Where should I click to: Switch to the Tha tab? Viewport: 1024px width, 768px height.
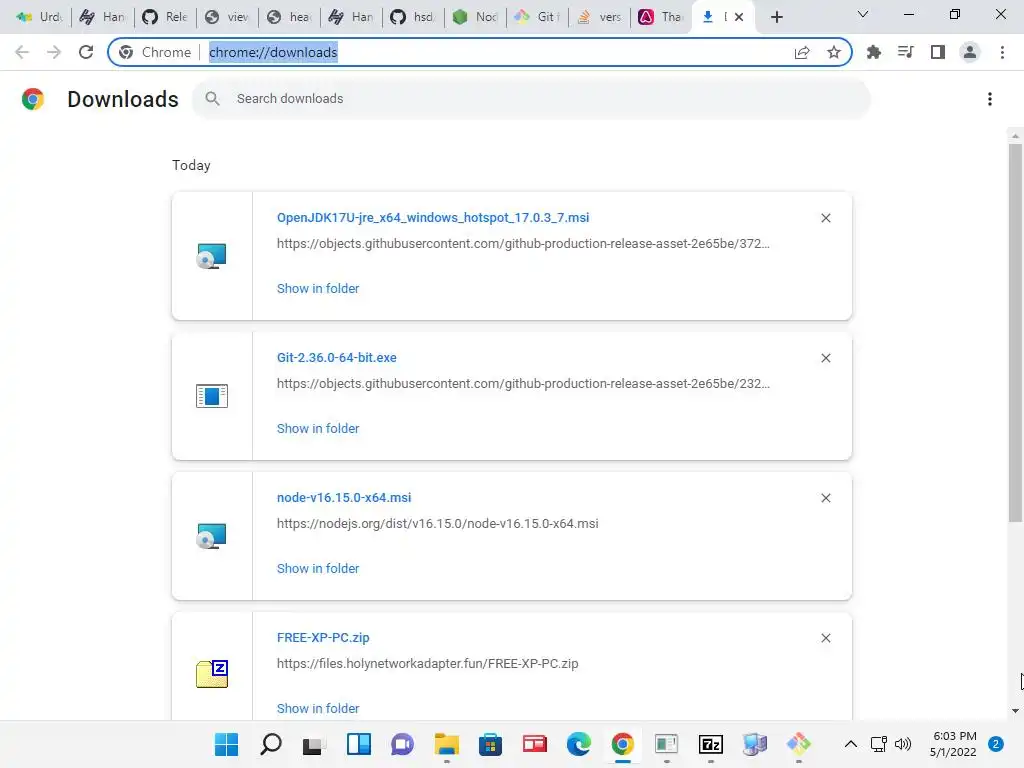[662, 17]
